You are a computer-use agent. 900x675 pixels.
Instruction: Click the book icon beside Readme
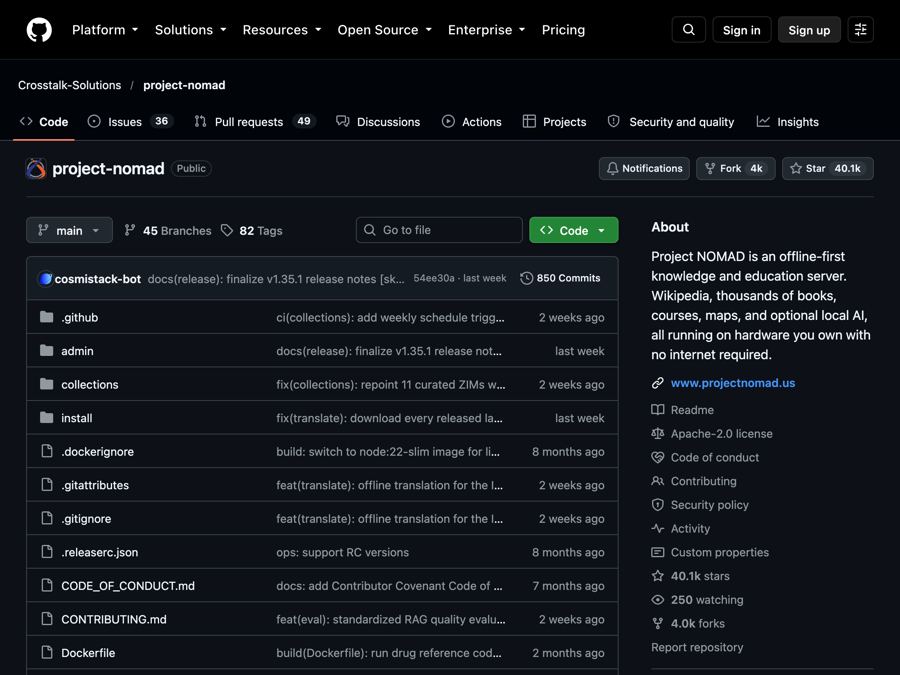coord(658,410)
